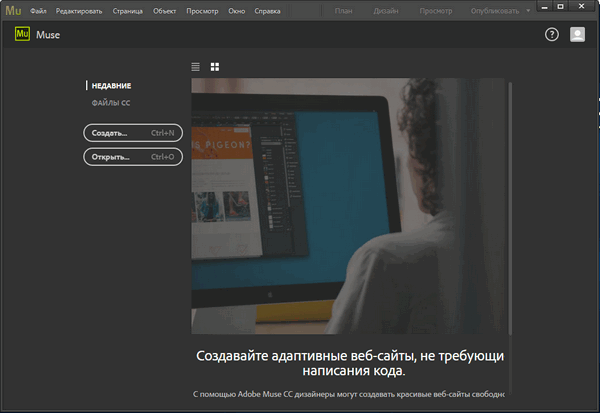Open the Справка menu
The width and height of the screenshot is (600, 413).
tap(267, 11)
